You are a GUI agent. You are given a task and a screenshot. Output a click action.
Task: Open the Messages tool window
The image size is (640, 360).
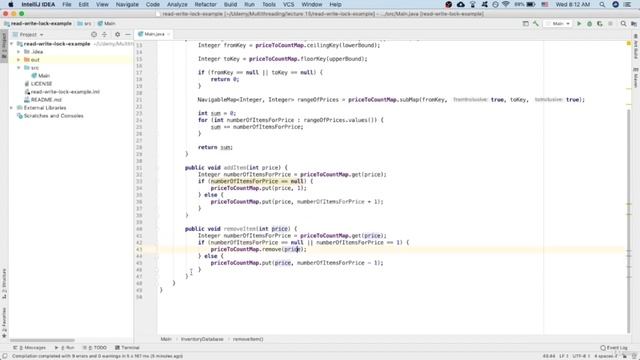coord(29,348)
